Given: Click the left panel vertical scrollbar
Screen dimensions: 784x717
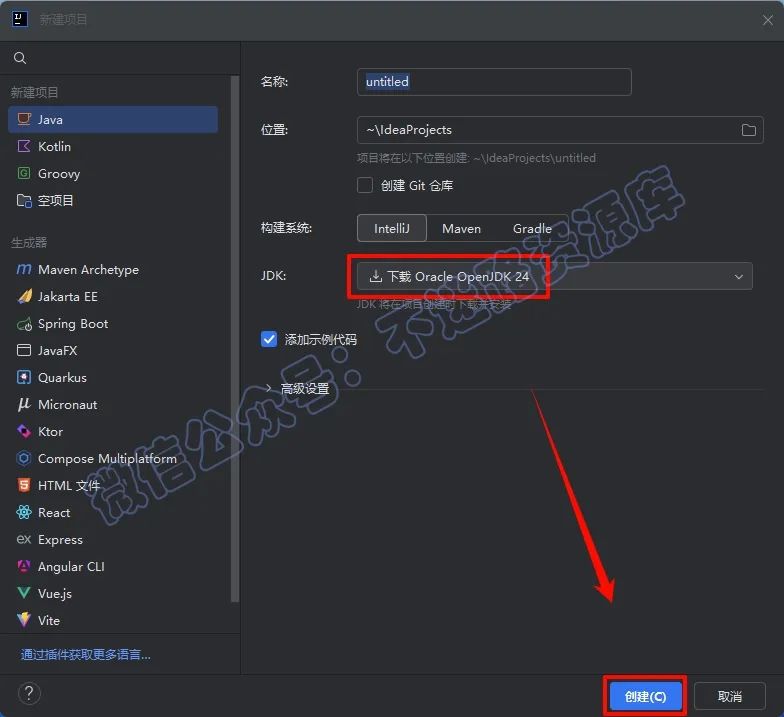Looking at the screenshot, I should click(234, 340).
